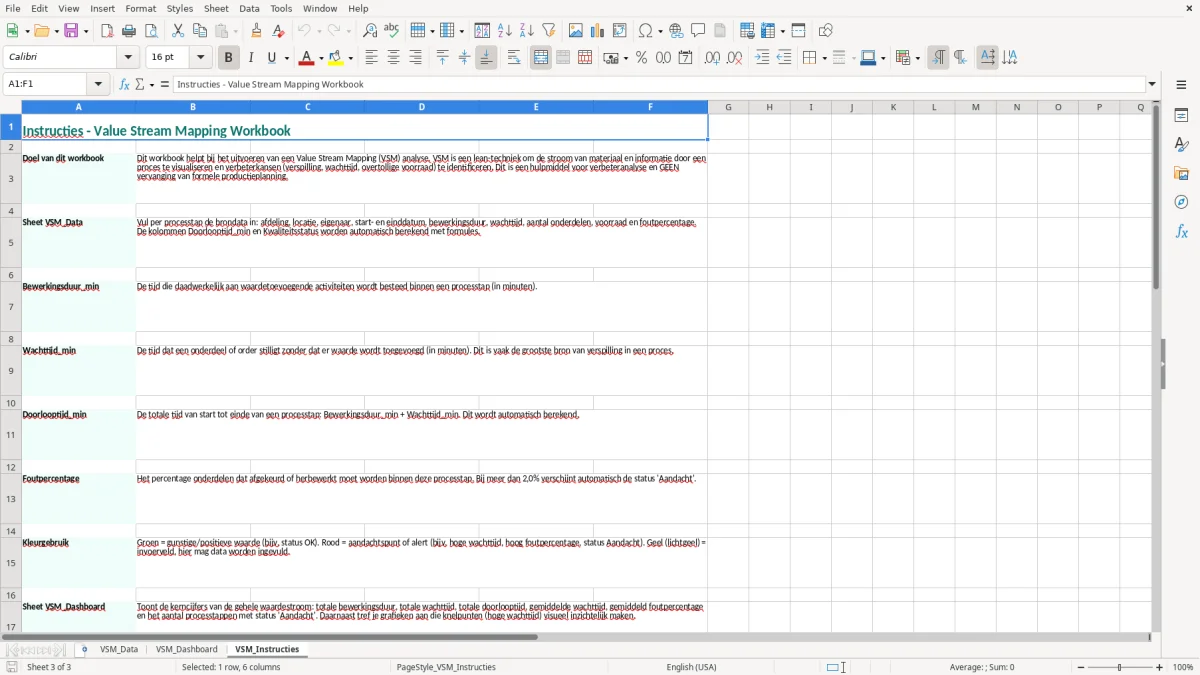Click the Increase Indent icon

tap(762, 58)
